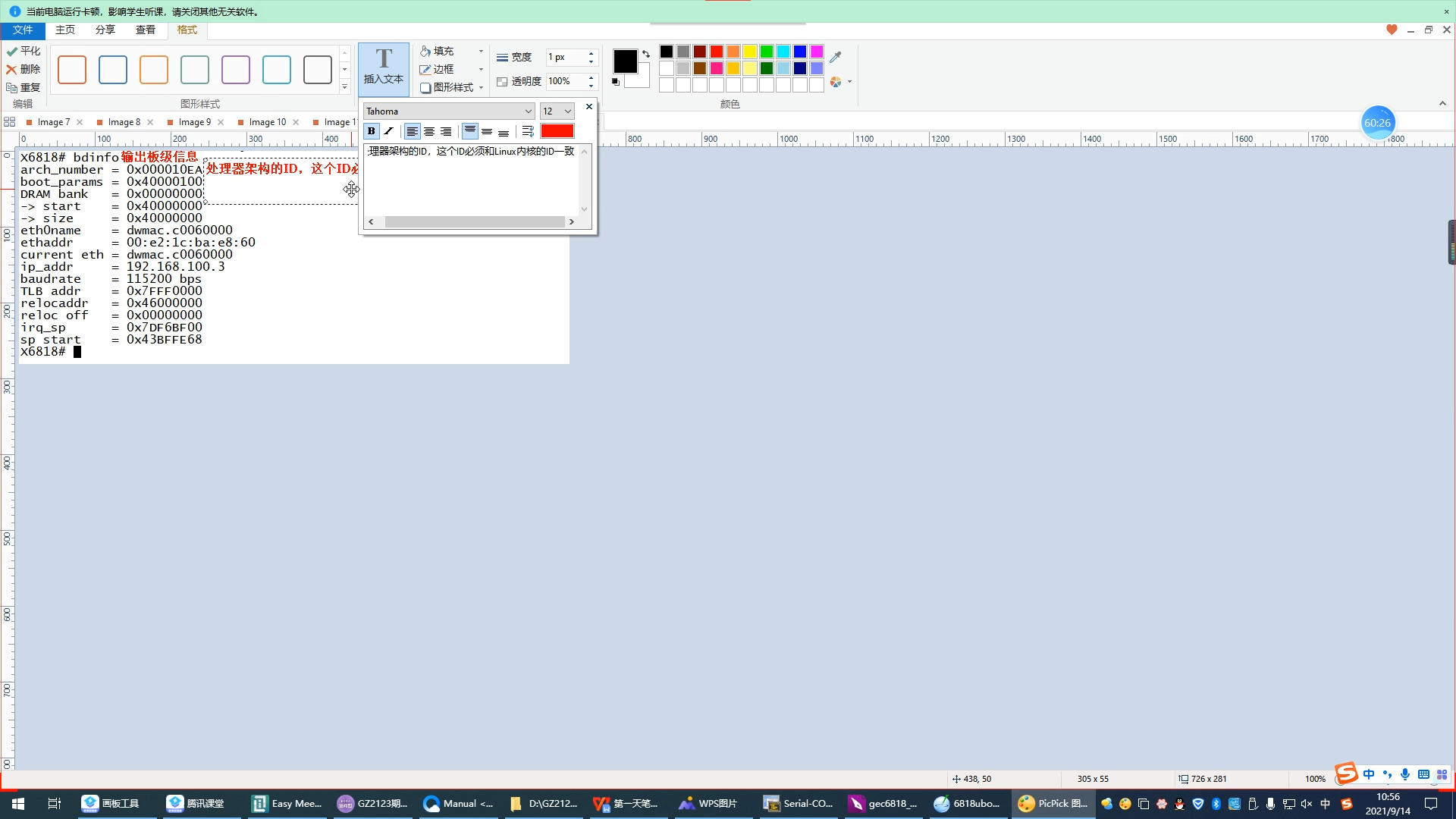Viewport: 1456px width, 819px height.
Task: Pick the eyedropper color picker tool
Action: (836, 57)
